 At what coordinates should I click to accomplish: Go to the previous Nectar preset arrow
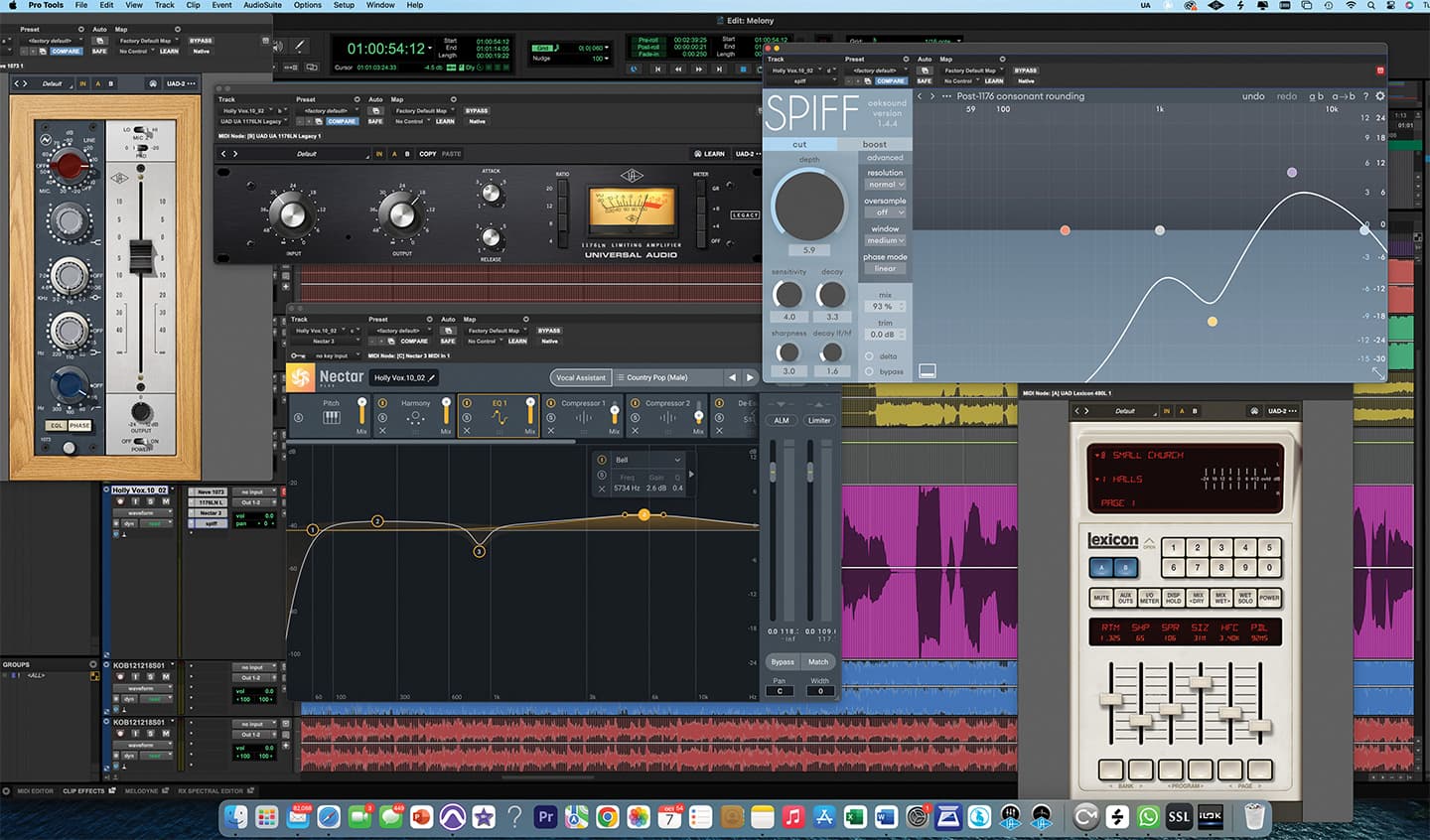[733, 377]
